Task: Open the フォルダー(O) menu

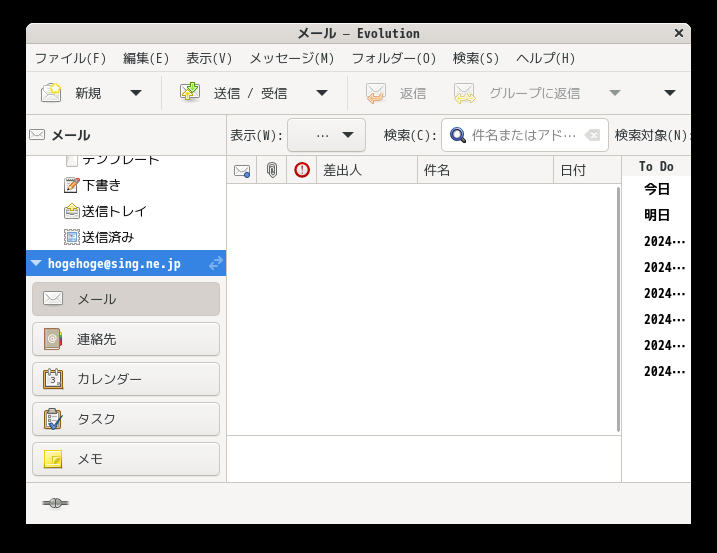Action: 394,58
